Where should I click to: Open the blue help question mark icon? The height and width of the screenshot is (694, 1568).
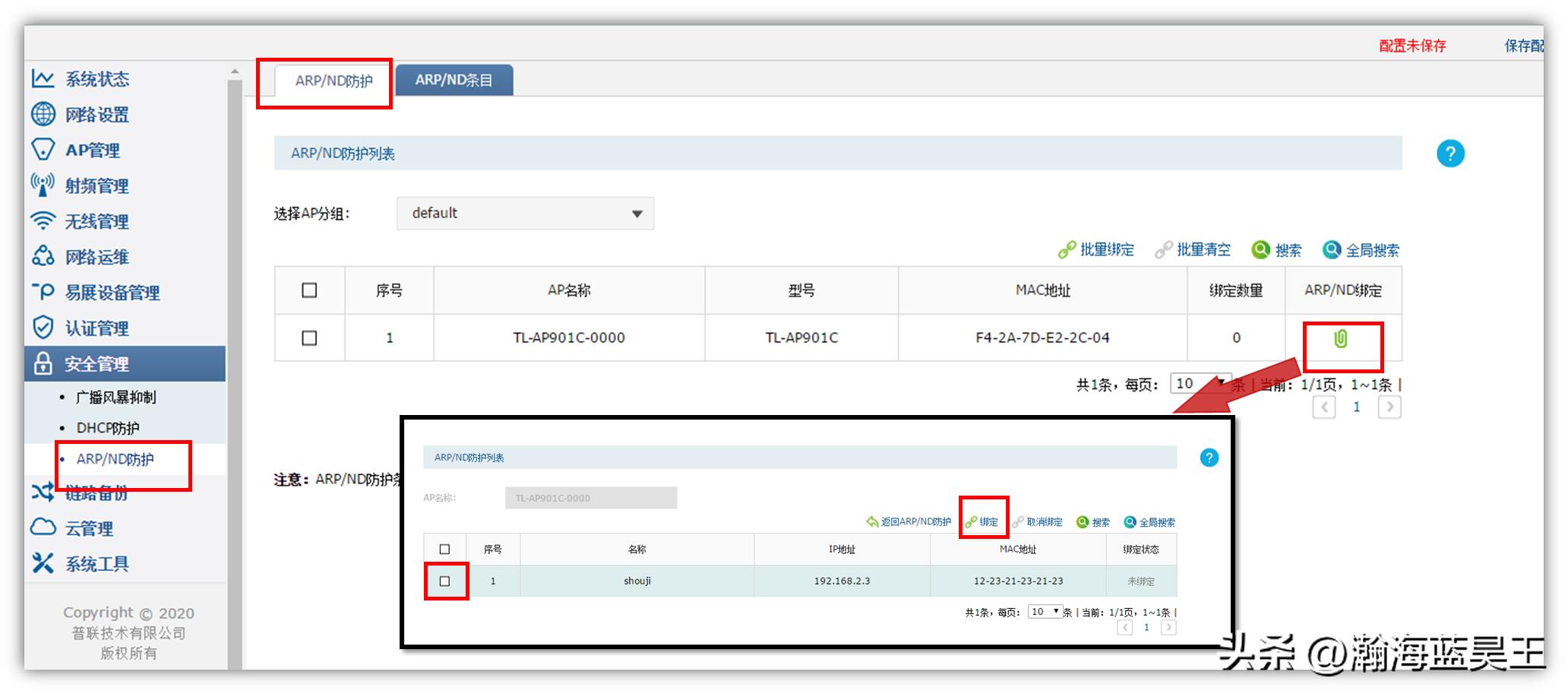click(x=1449, y=154)
